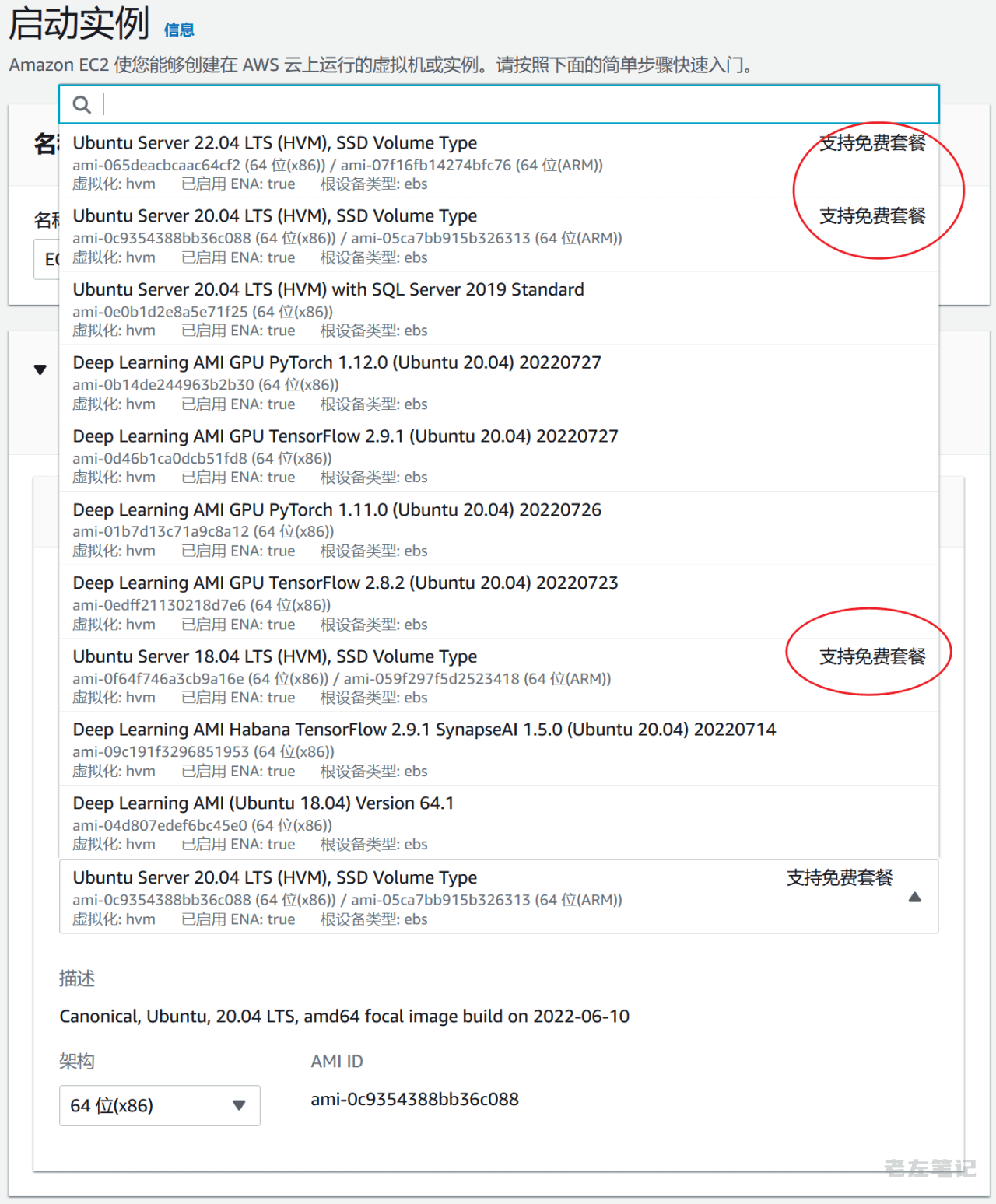Screen dimensions: 996x1204
Task: Select Ubuntu Server 22.04 LTS option
Action: coord(499,162)
